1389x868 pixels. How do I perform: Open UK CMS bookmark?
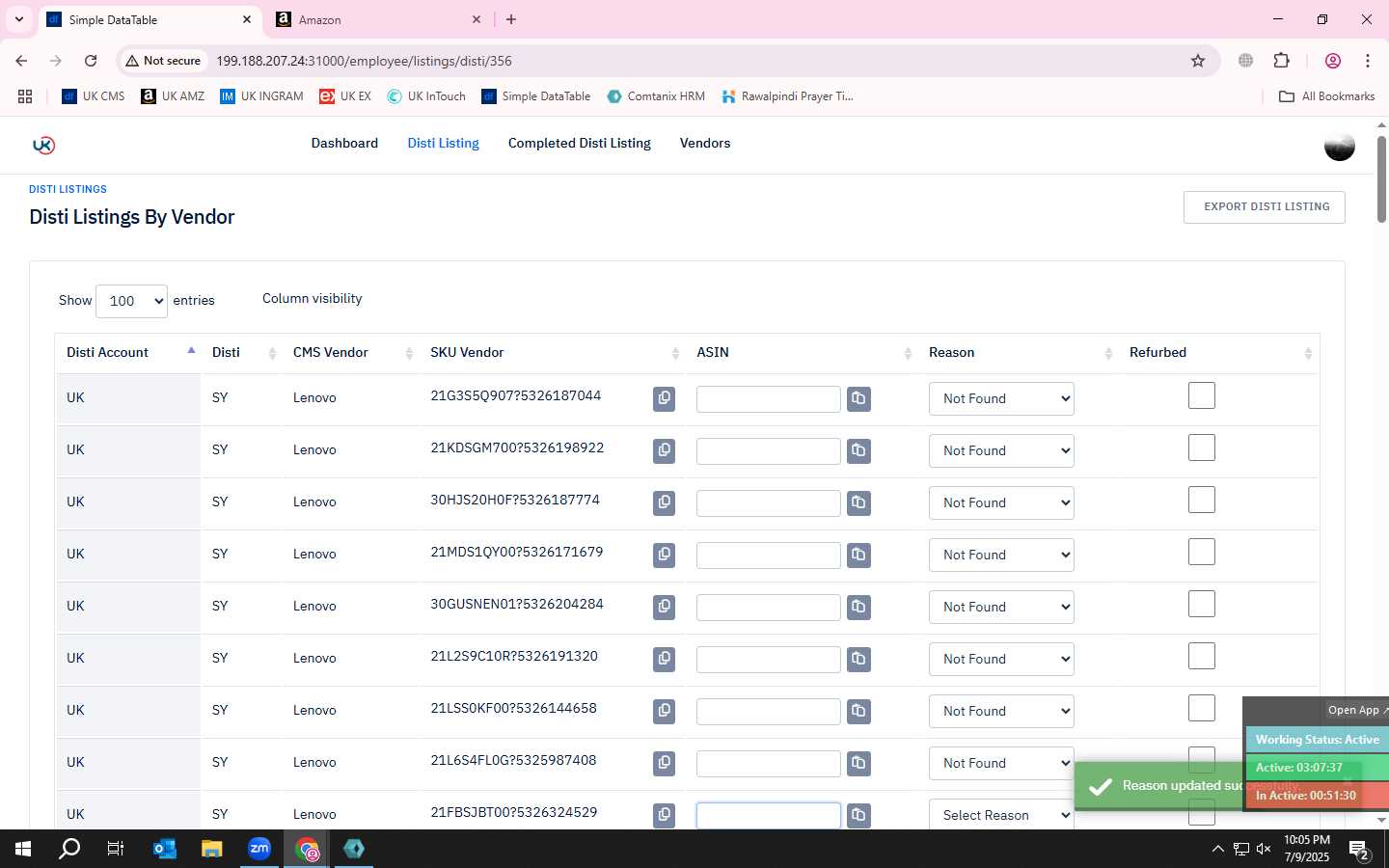tap(94, 96)
